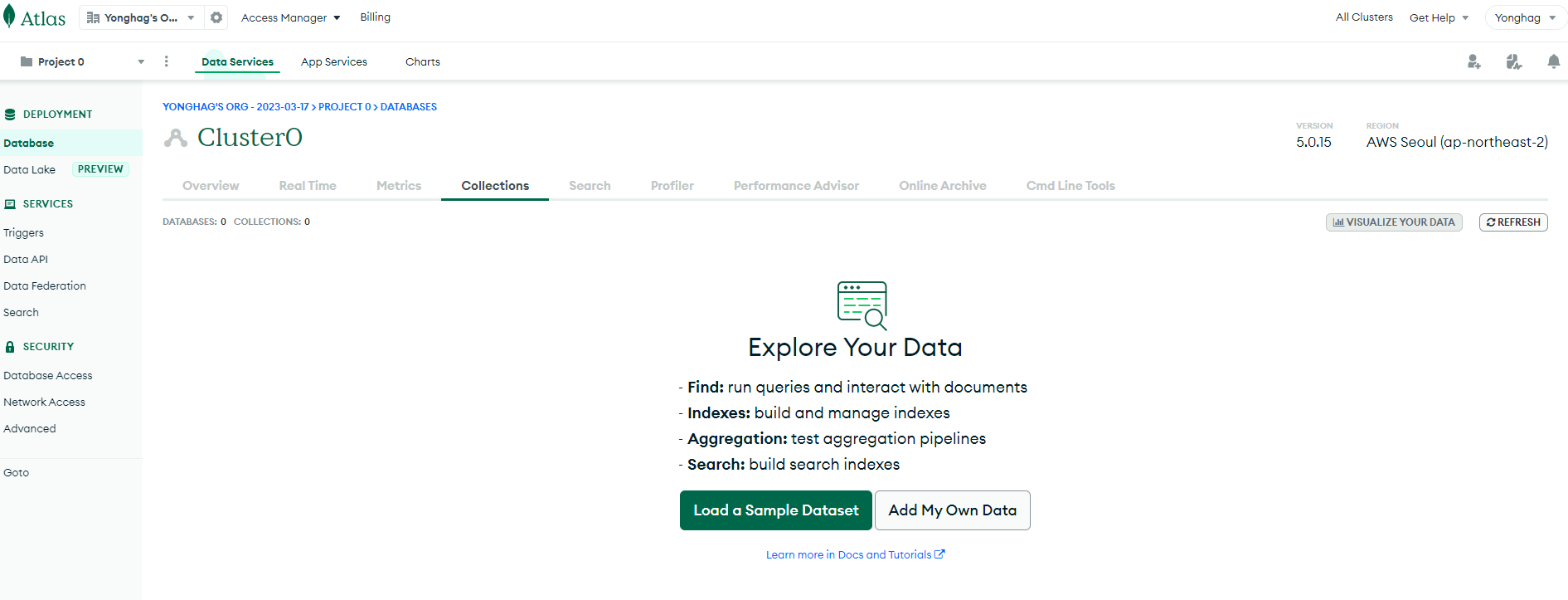The width and height of the screenshot is (1568, 600).
Task: Open Network Access in the sidebar
Action: 44,402
